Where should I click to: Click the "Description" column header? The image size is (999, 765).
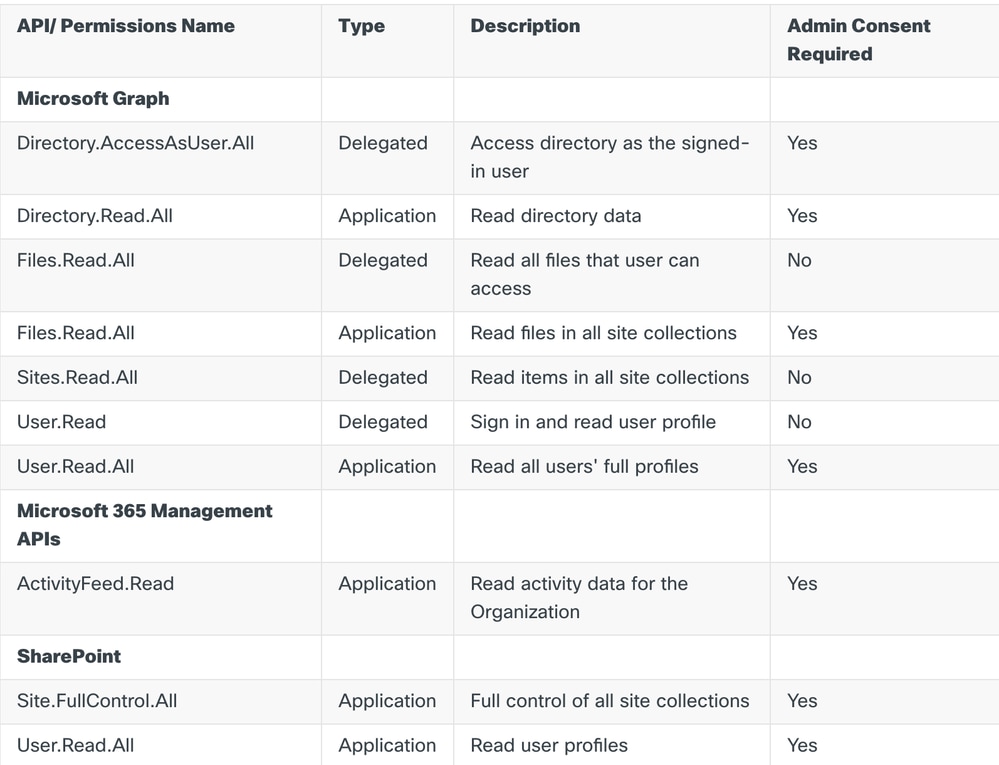tap(525, 26)
